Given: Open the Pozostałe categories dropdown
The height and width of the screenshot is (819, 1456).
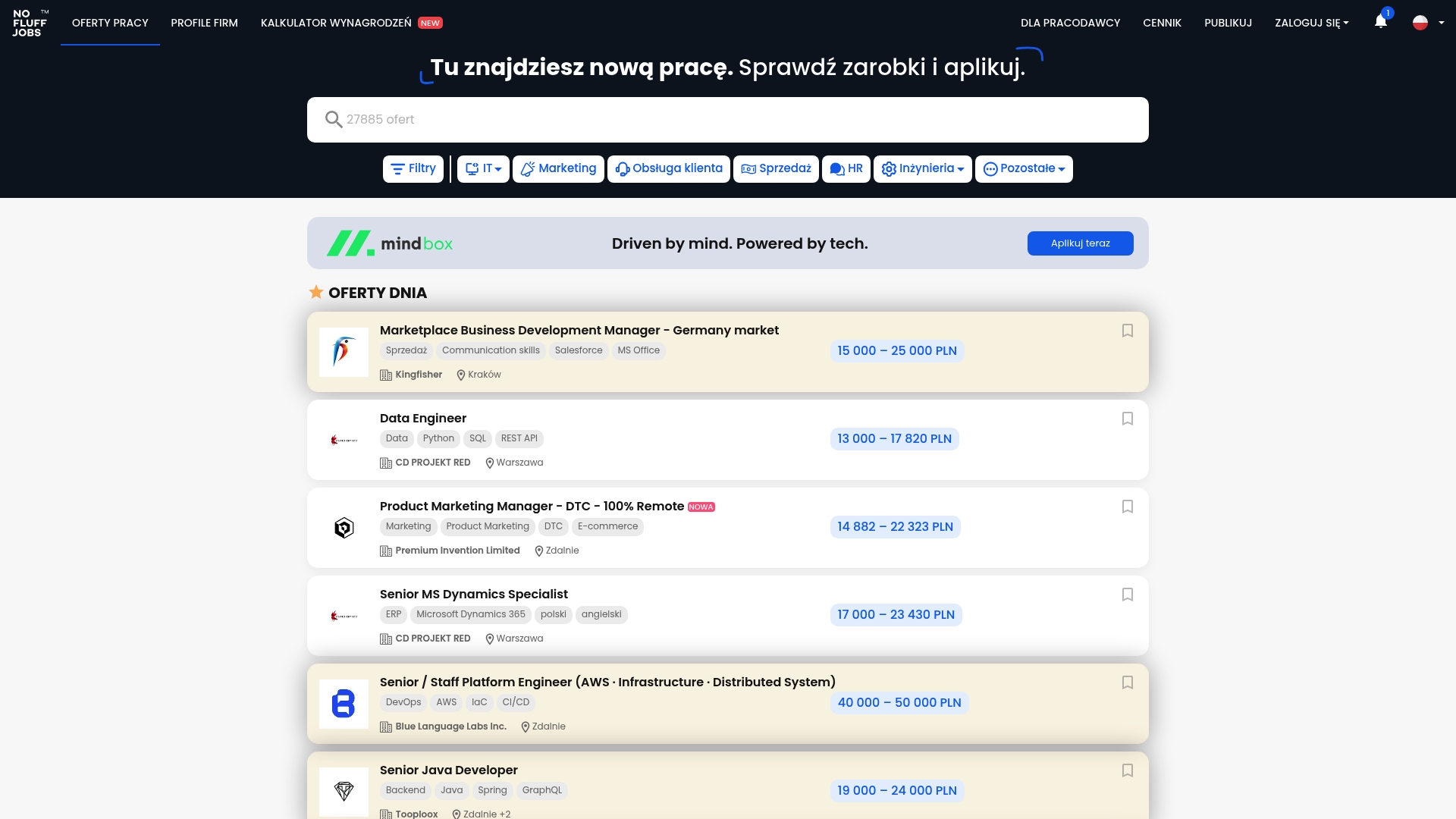Looking at the screenshot, I should pyautogui.click(x=1024, y=169).
